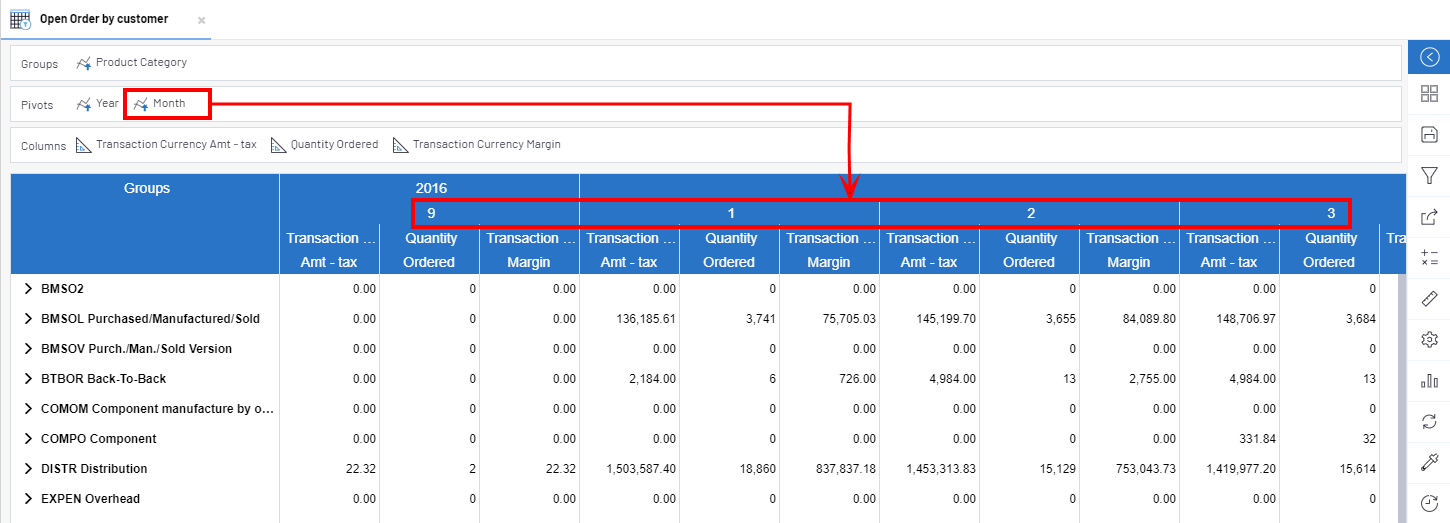
Task: Click the export/share icon
Action: [1429, 216]
